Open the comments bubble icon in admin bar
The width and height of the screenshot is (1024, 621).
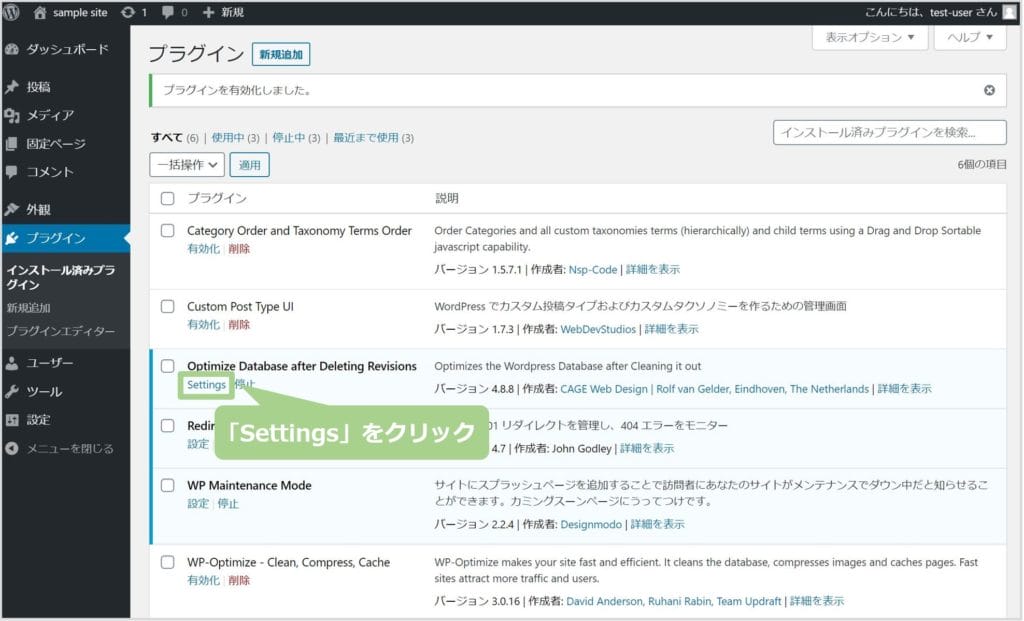coord(168,12)
